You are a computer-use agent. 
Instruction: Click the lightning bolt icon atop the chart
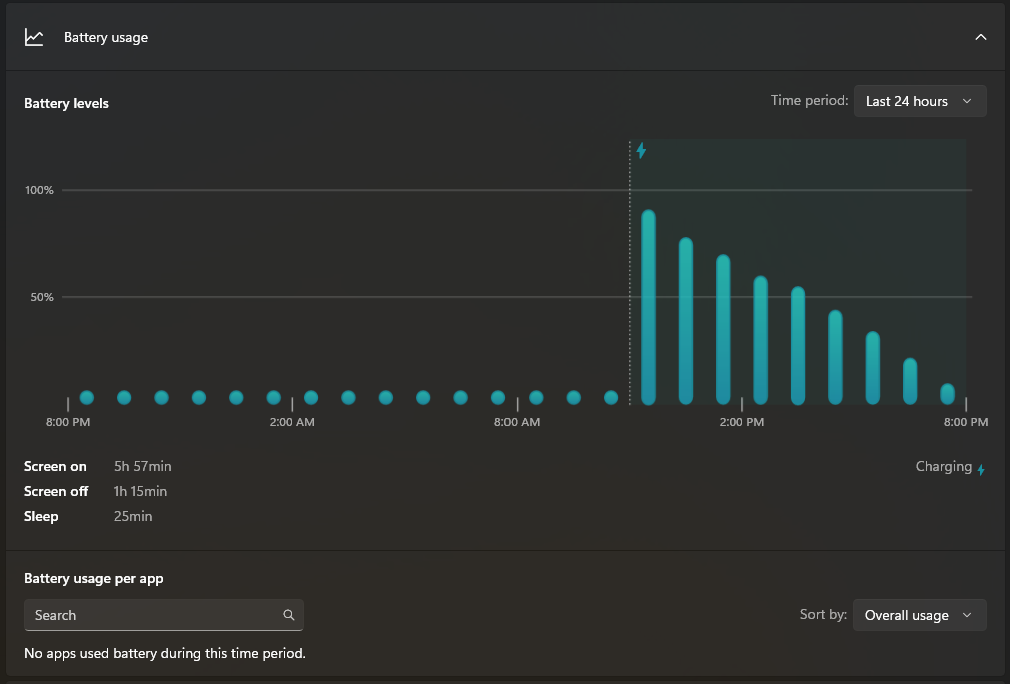click(641, 151)
